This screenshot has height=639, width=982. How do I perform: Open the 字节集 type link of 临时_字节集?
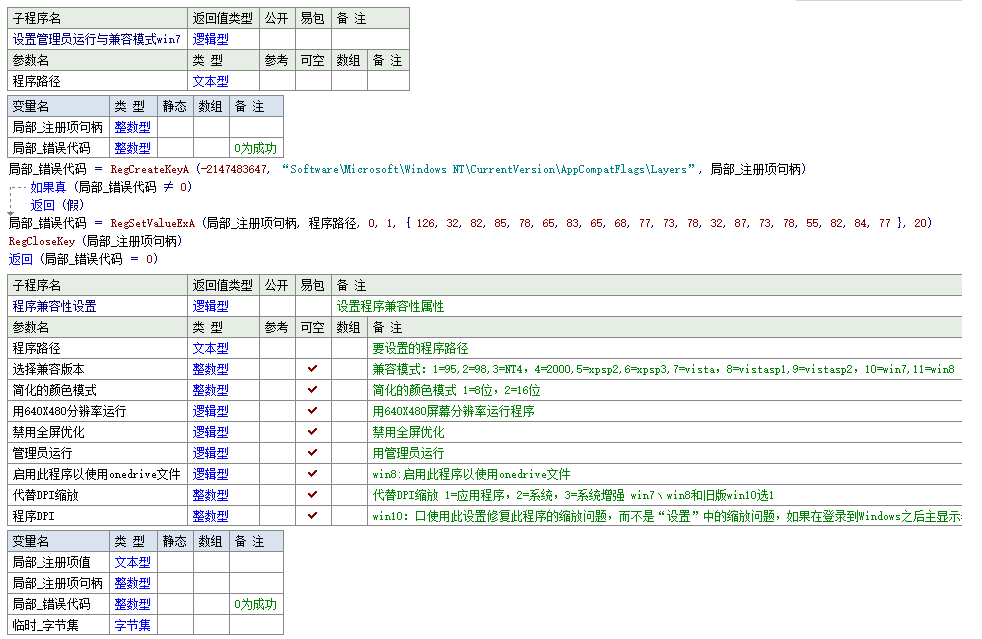click(x=131, y=625)
